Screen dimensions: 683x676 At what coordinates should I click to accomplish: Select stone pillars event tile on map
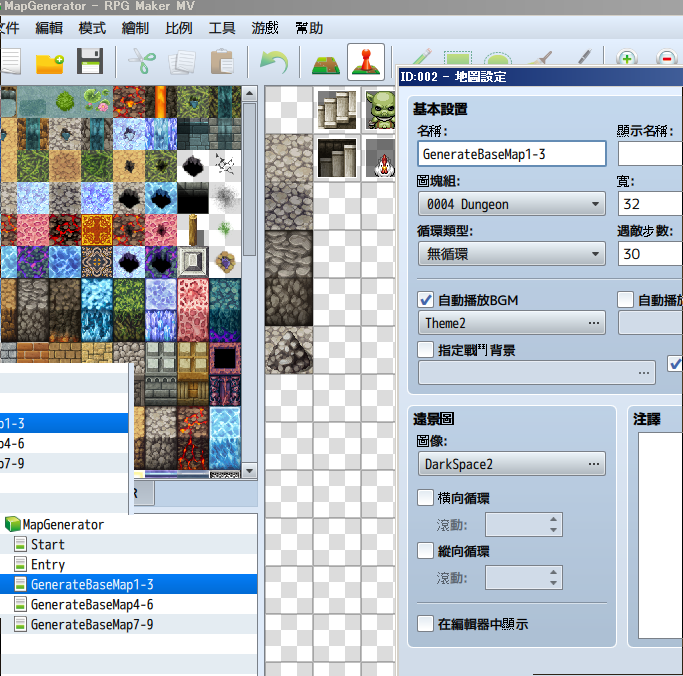337,110
